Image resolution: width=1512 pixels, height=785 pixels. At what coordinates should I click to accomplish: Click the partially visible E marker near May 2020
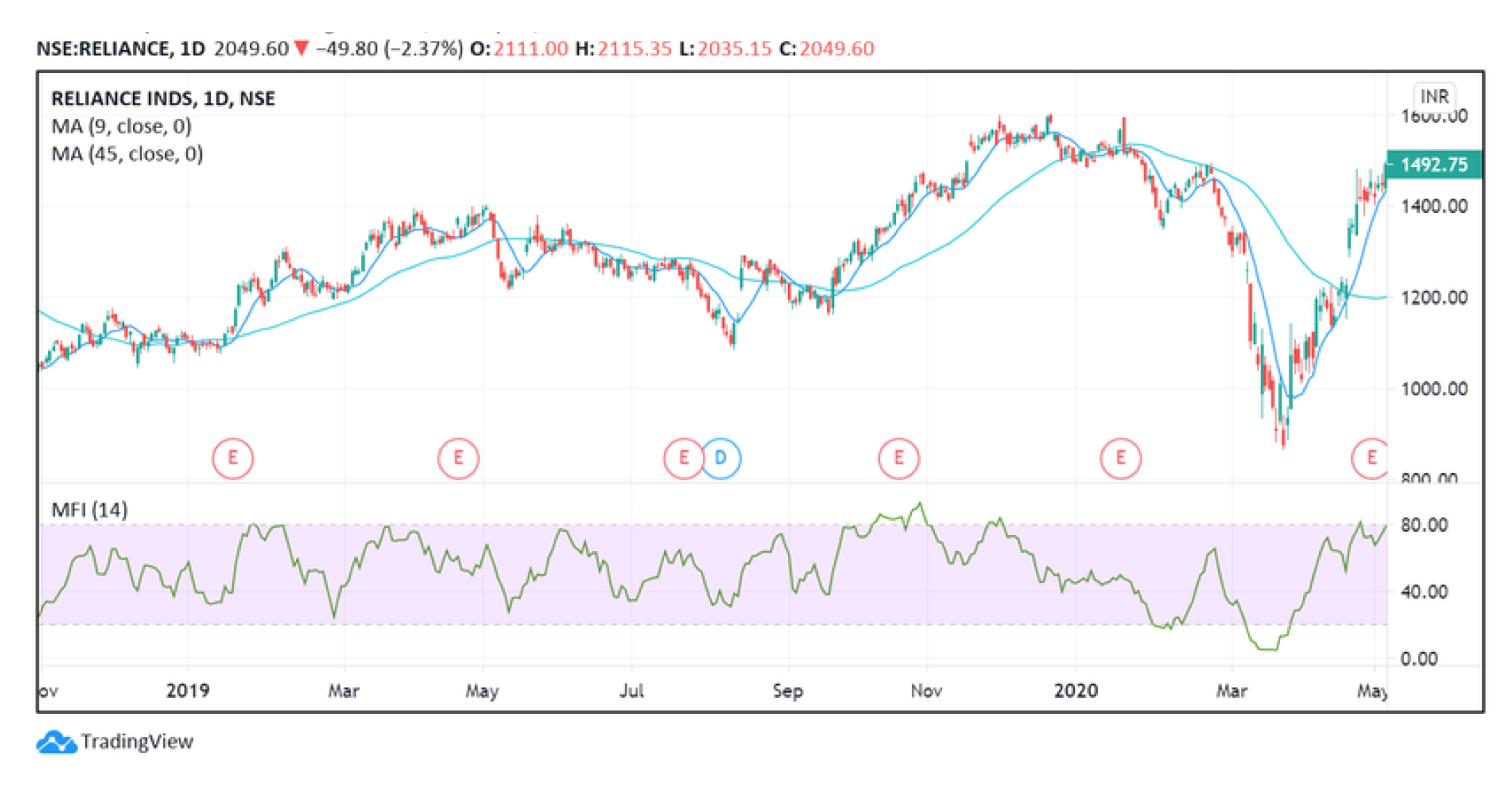click(1370, 458)
